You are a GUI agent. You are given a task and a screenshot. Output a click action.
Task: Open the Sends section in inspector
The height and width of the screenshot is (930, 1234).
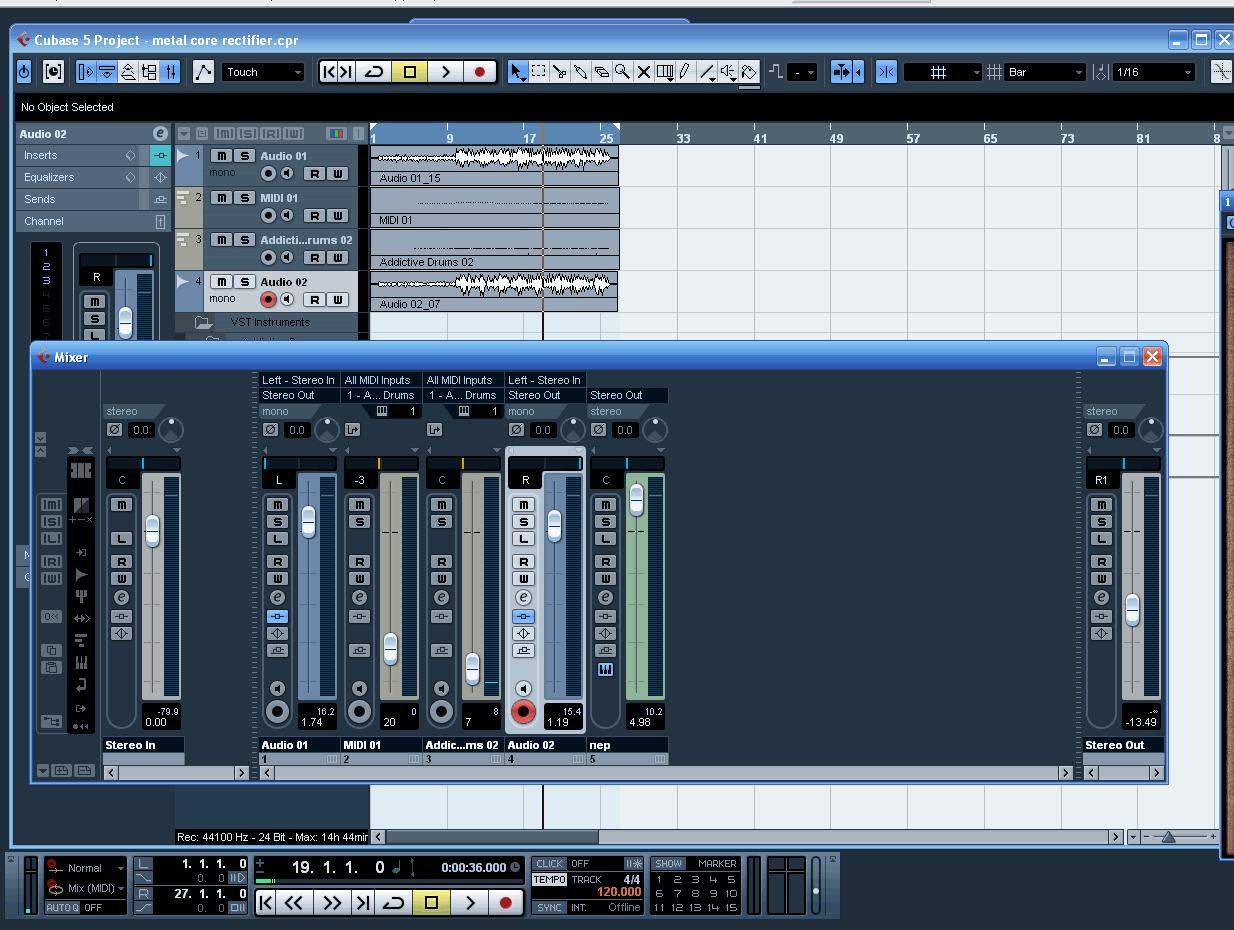point(40,199)
